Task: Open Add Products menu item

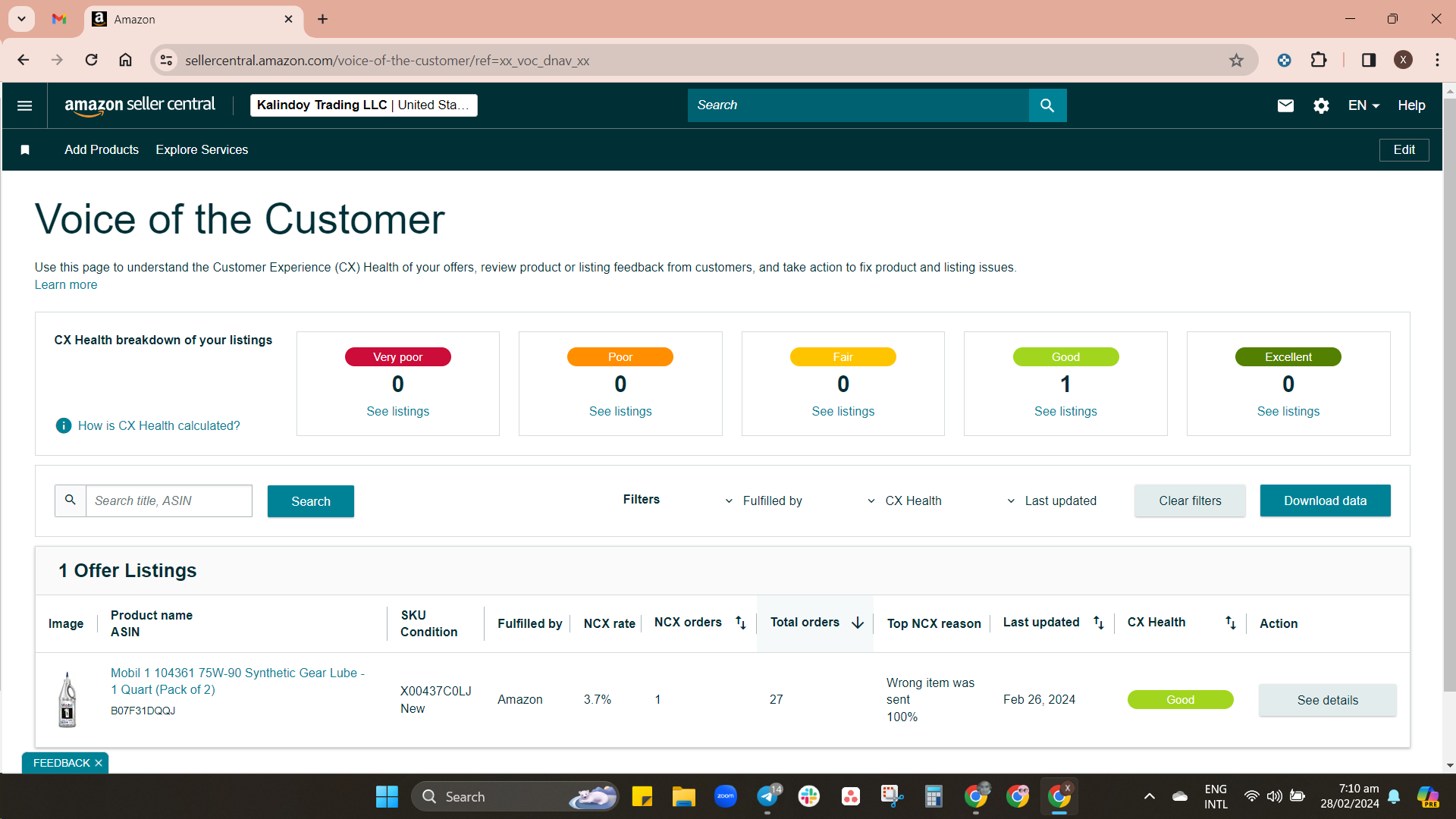Action: [x=102, y=149]
